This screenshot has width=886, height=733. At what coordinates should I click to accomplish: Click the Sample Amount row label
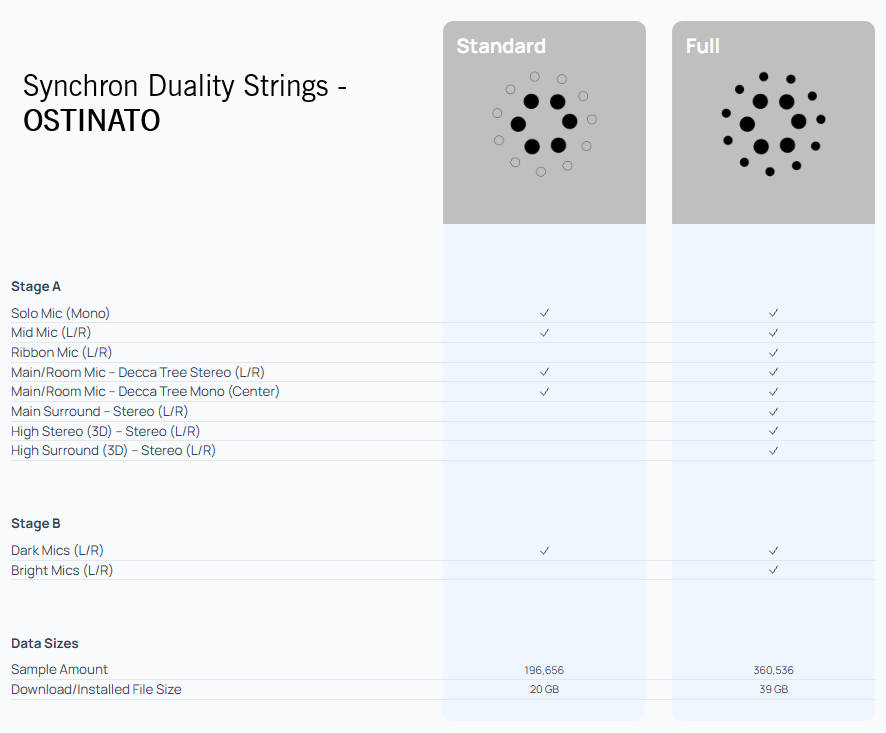coord(59,669)
